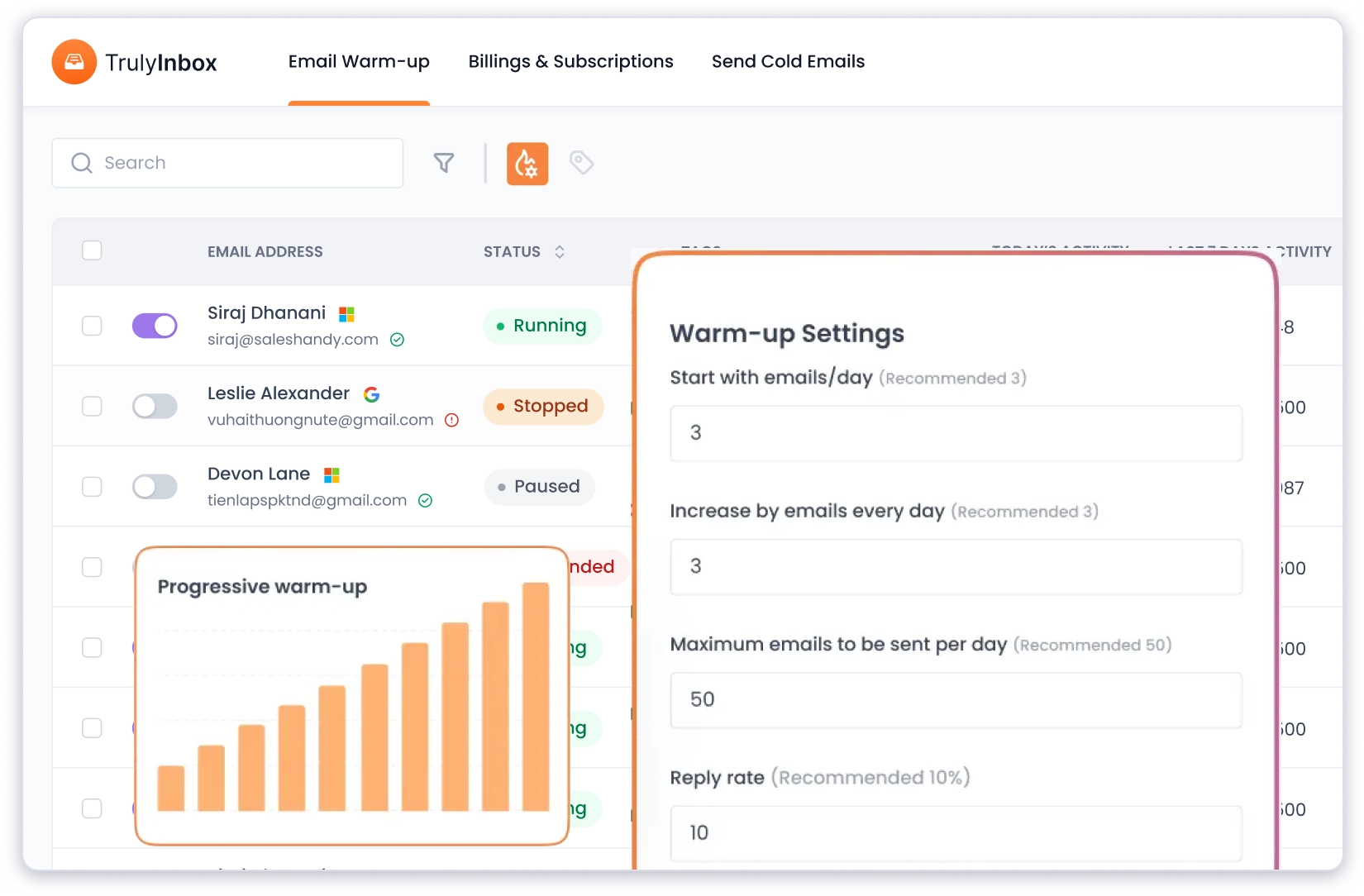Image resolution: width=1364 pixels, height=896 pixels.
Task: Click the search magnifier icon
Action: point(82,163)
